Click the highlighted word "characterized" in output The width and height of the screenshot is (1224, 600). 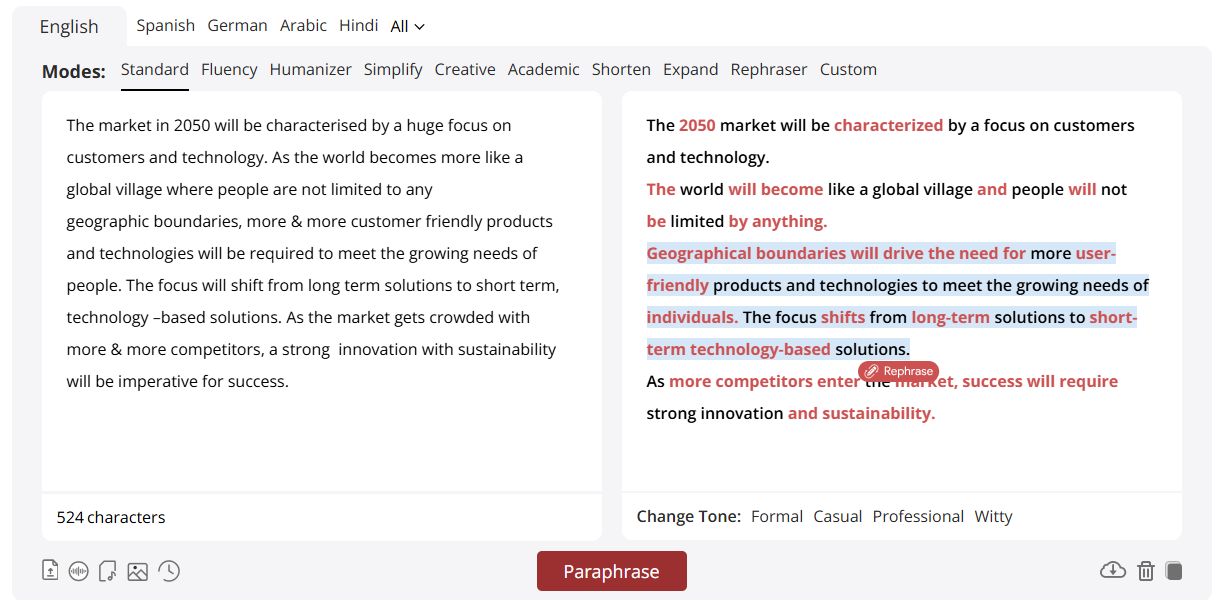pyautogui.click(x=888, y=125)
